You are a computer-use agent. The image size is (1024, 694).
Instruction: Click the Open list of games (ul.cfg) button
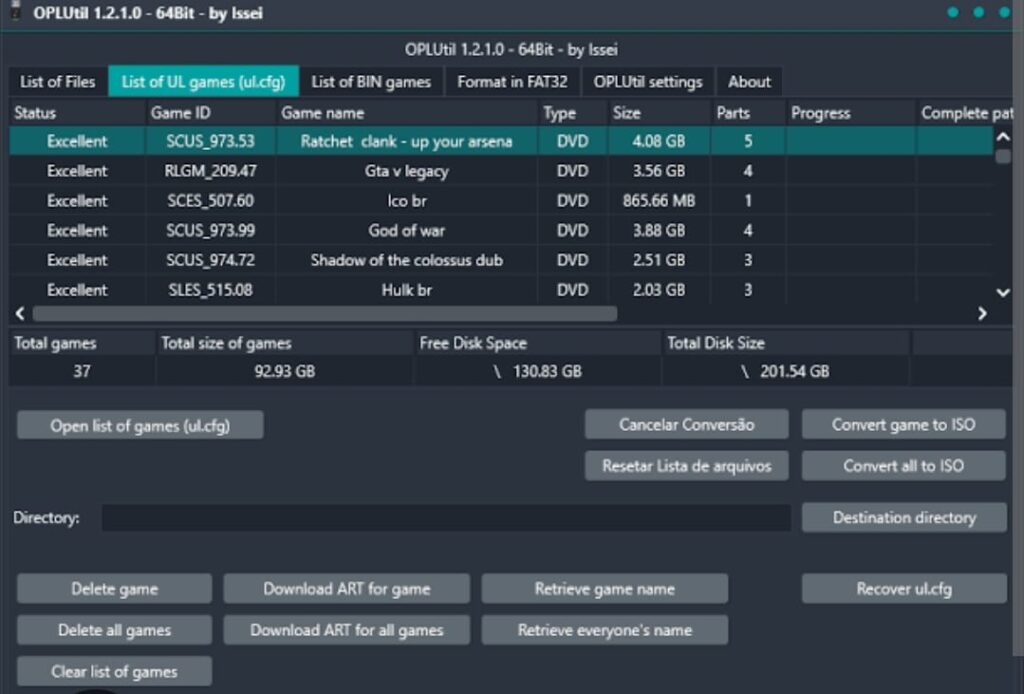140,426
